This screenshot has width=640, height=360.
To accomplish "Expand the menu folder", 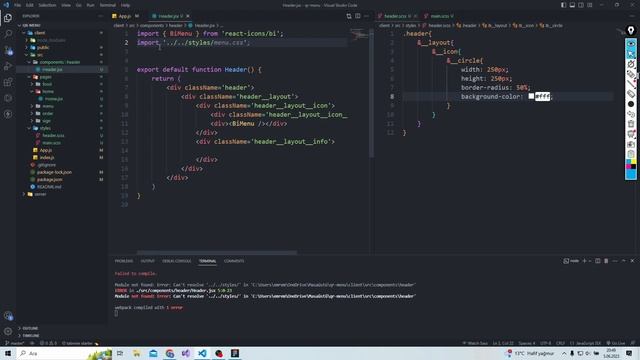I will (32, 106).
